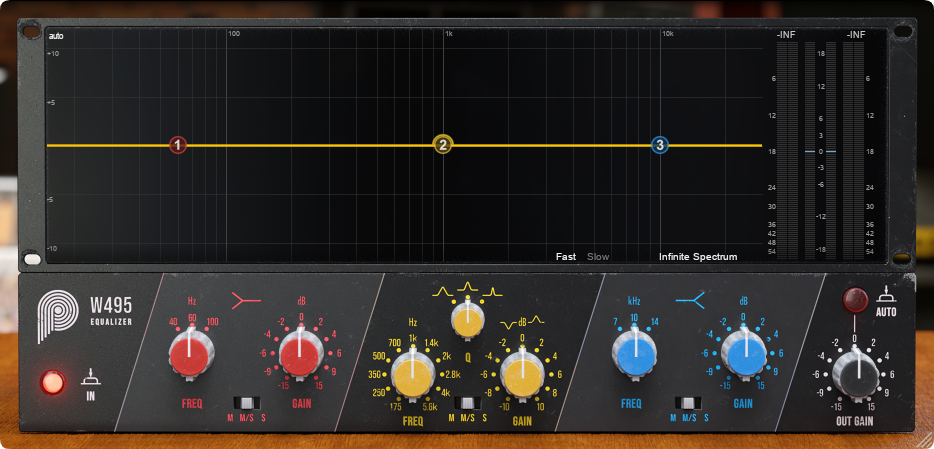Click the center gain difference meter
Screen dimensions: 934x449
tap(820, 151)
